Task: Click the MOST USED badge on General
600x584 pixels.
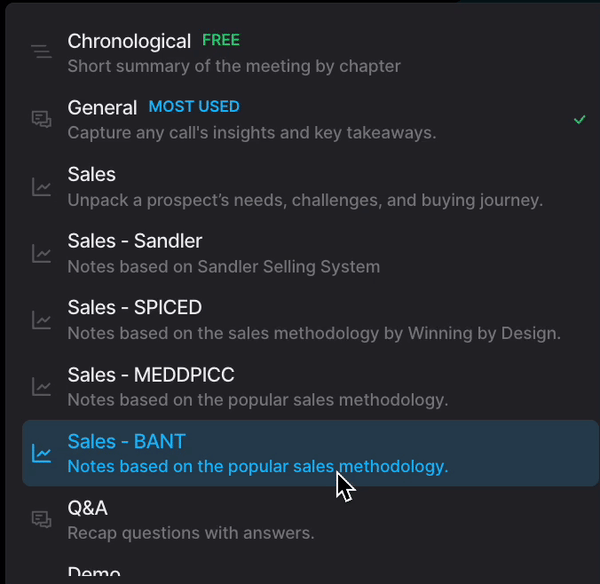Action: (194, 107)
